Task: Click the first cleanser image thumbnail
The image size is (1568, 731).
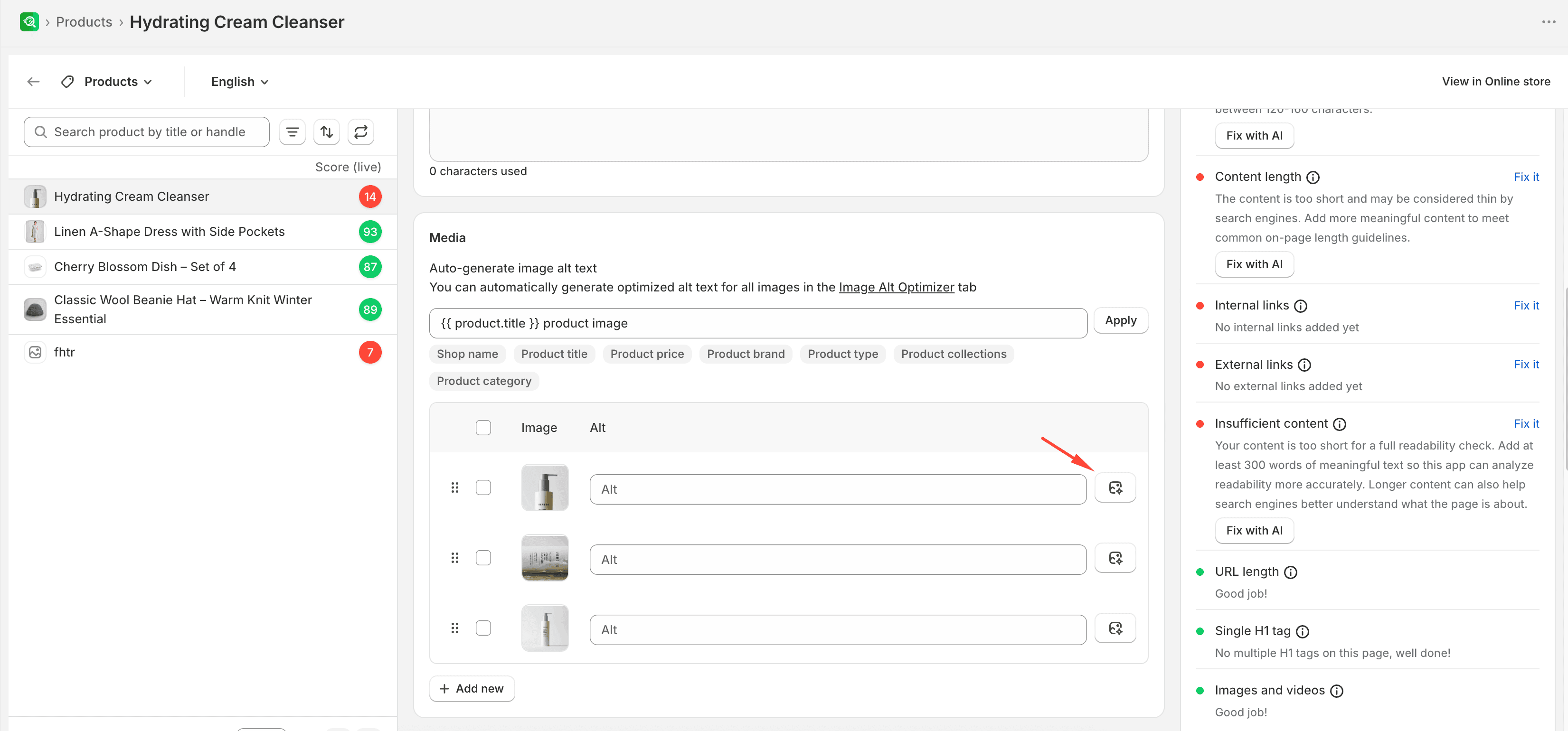Action: pyautogui.click(x=545, y=487)
